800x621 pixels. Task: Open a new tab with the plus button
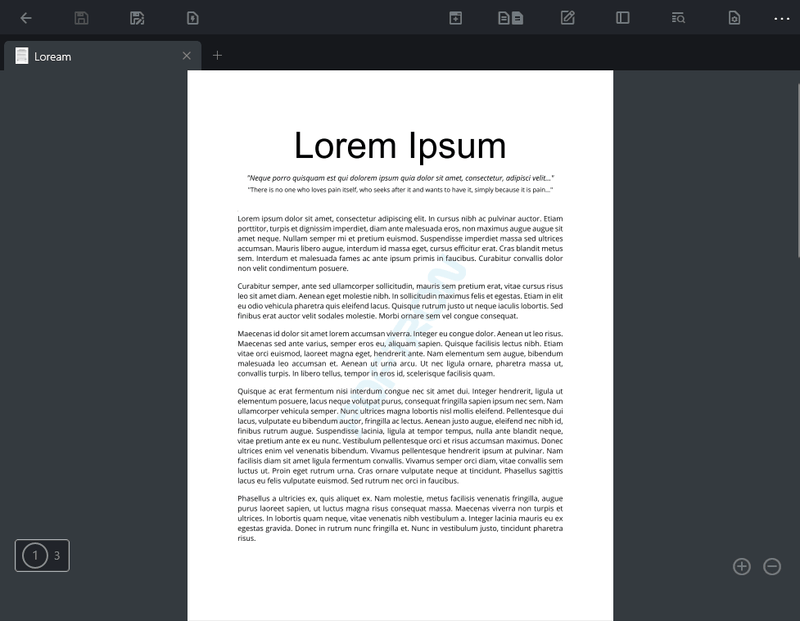(x=217, y=55)
